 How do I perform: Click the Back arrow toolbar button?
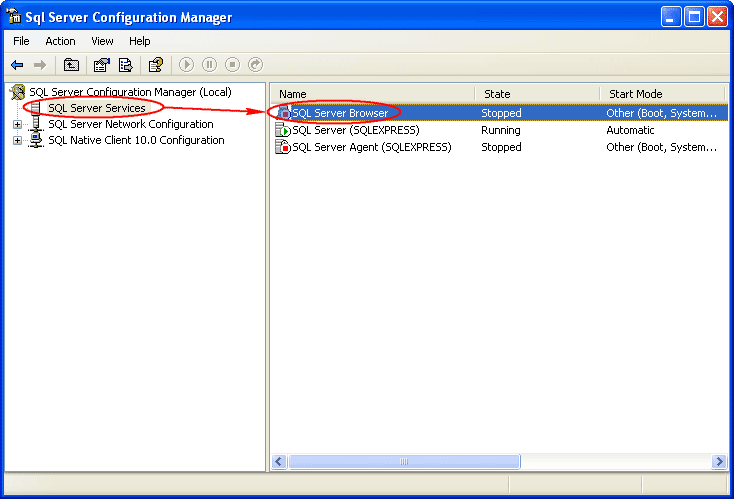[x=17, y=65]
